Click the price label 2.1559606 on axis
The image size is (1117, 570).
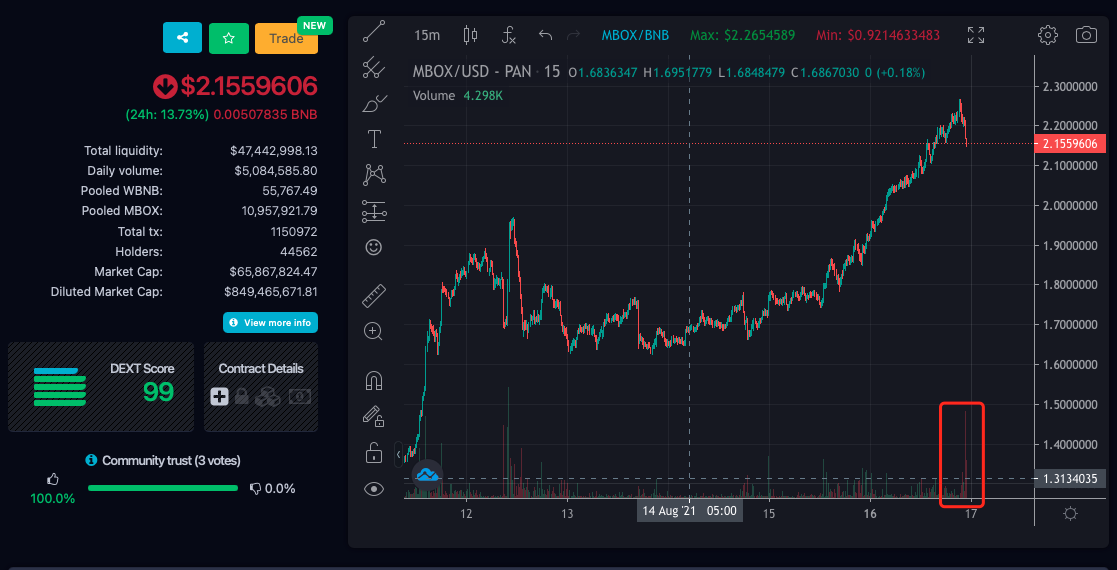1072,144
